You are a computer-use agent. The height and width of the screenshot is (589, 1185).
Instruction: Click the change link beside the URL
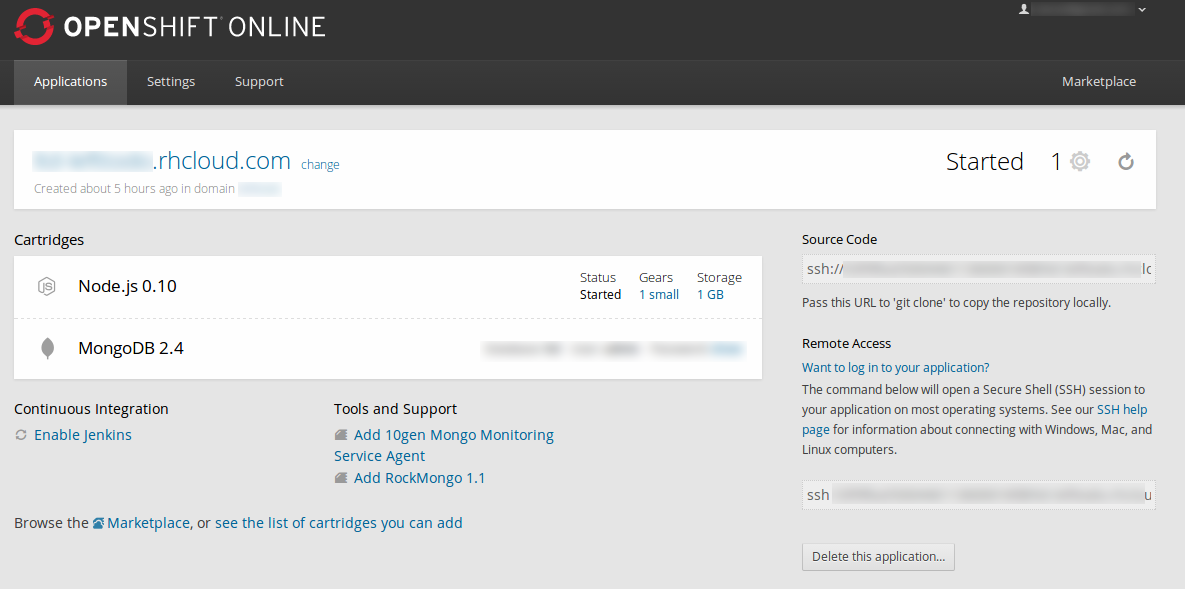coord(320,164)
